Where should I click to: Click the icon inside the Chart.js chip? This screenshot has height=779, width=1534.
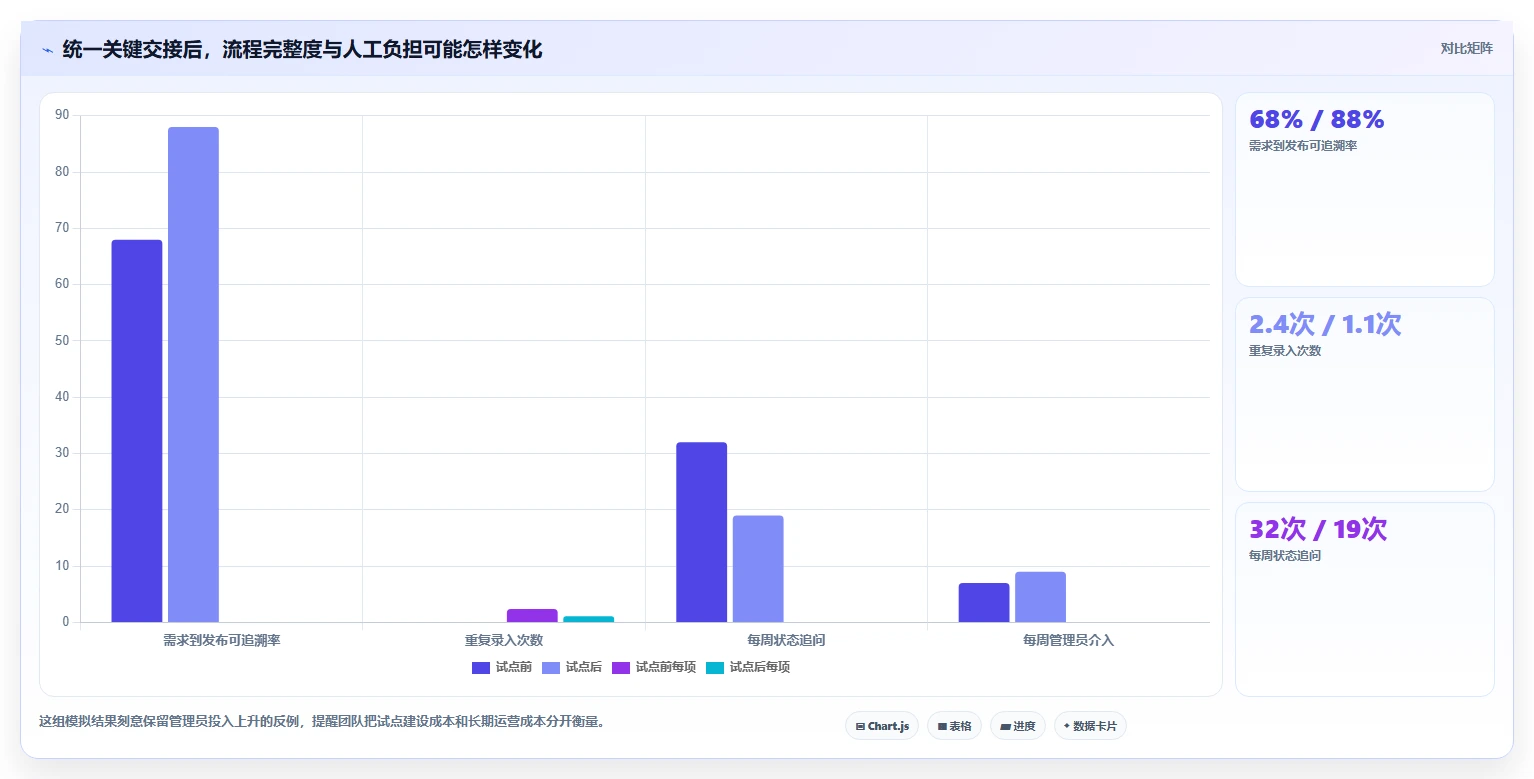(x=860, y=726)
